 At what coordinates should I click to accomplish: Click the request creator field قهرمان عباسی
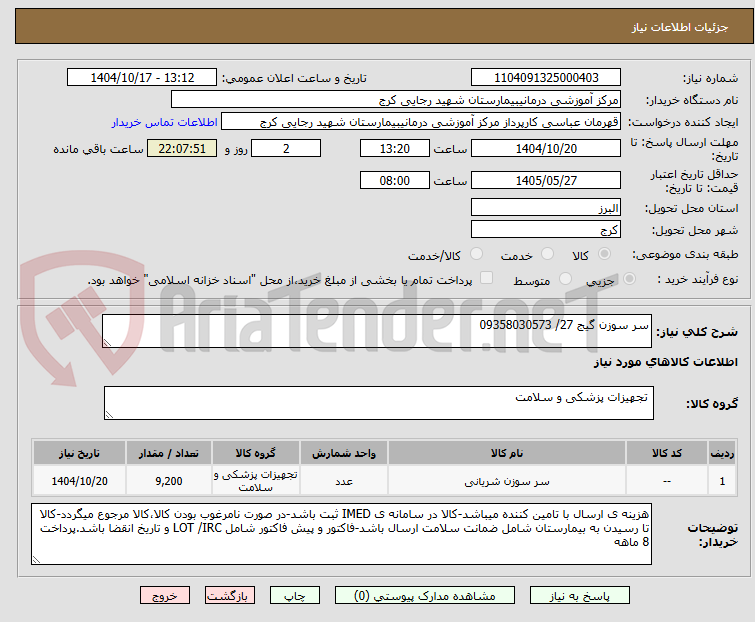point(421,122)
